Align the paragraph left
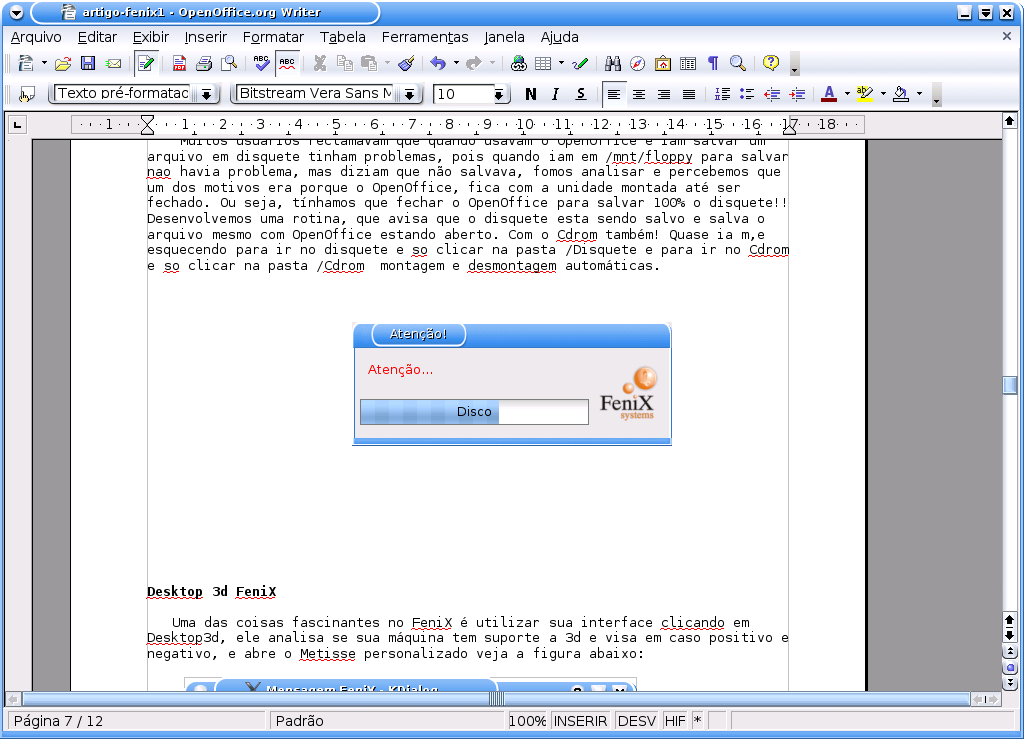Screen dimensions: 1024x739 coord(613,95)
